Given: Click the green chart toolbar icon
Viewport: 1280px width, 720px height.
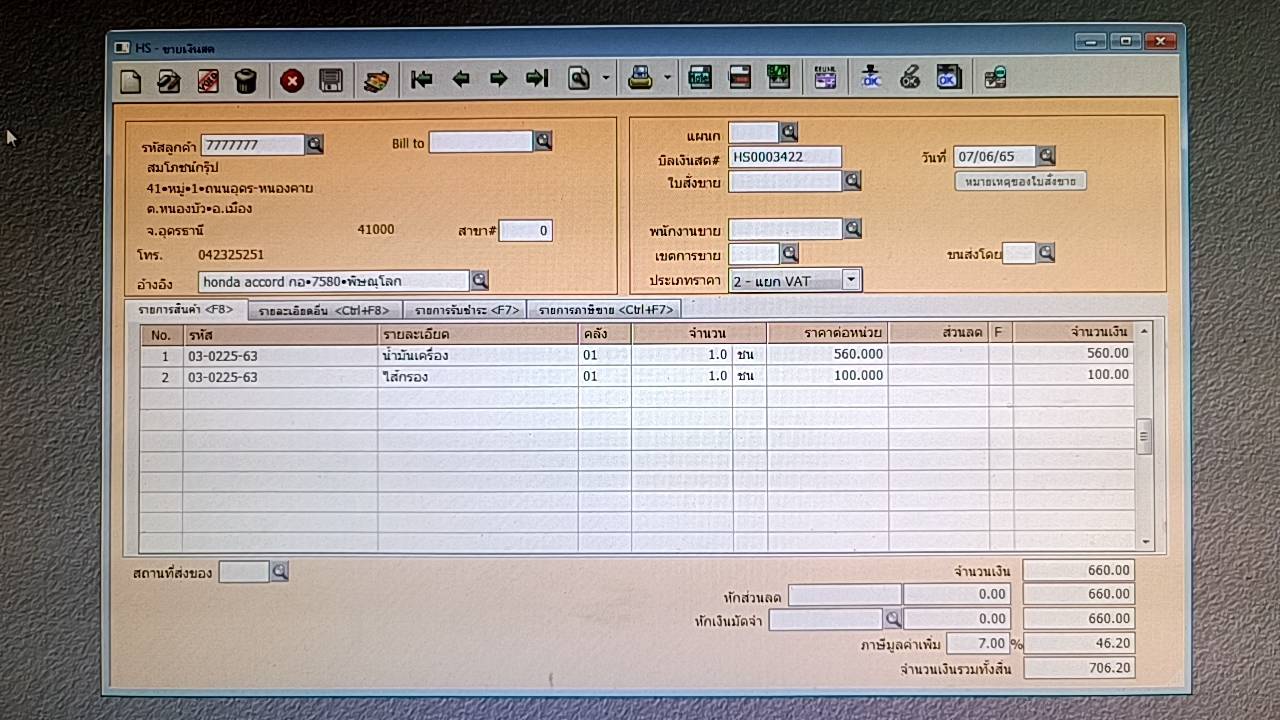Looking at the screenshot, I should (778, 77).
